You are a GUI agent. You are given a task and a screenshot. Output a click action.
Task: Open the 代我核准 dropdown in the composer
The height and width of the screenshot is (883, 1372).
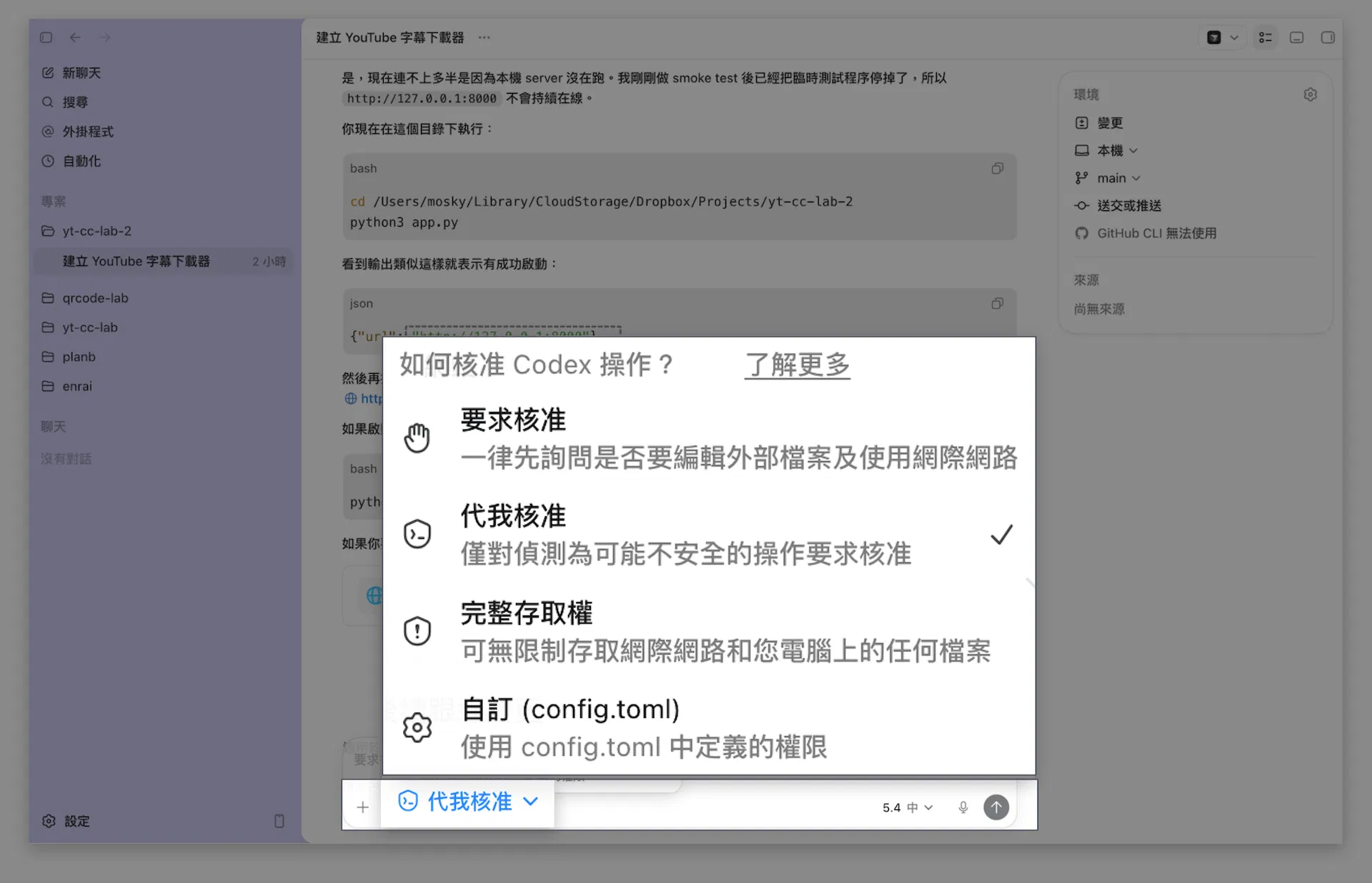(468, 802)
